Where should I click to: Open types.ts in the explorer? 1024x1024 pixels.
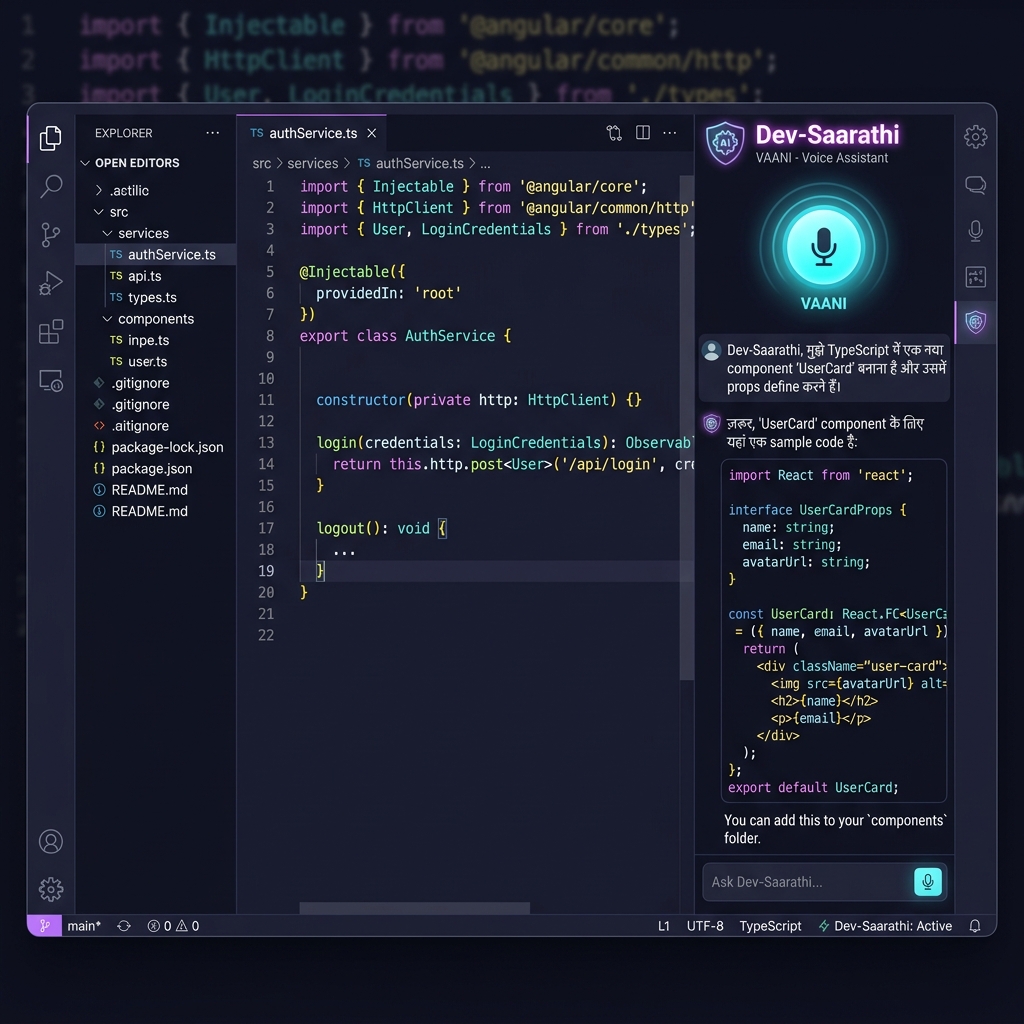[144, 297]
